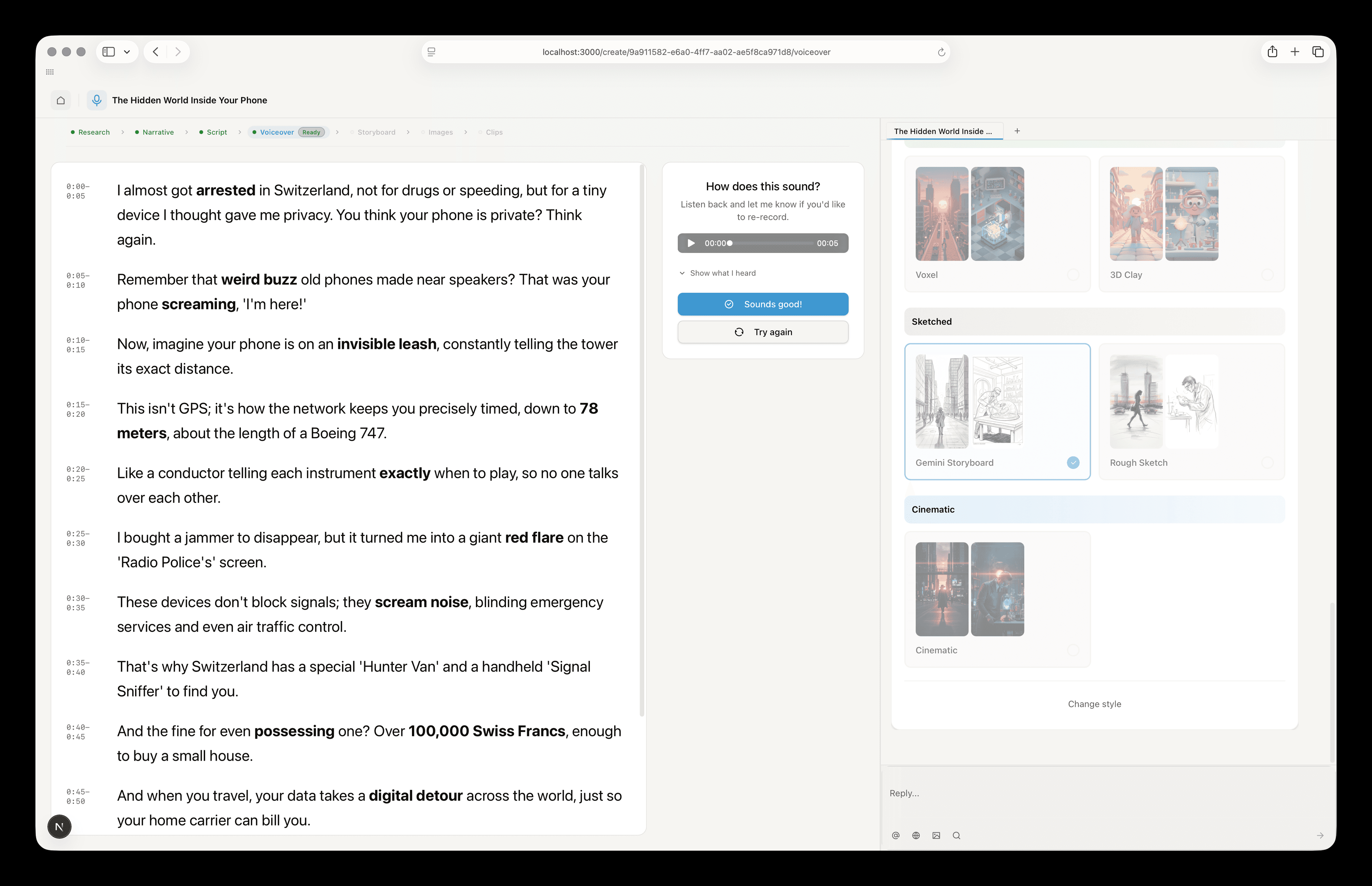The image size is (1372, 886).
Task: Click the Try again button
Action: (x=762, y=332)
